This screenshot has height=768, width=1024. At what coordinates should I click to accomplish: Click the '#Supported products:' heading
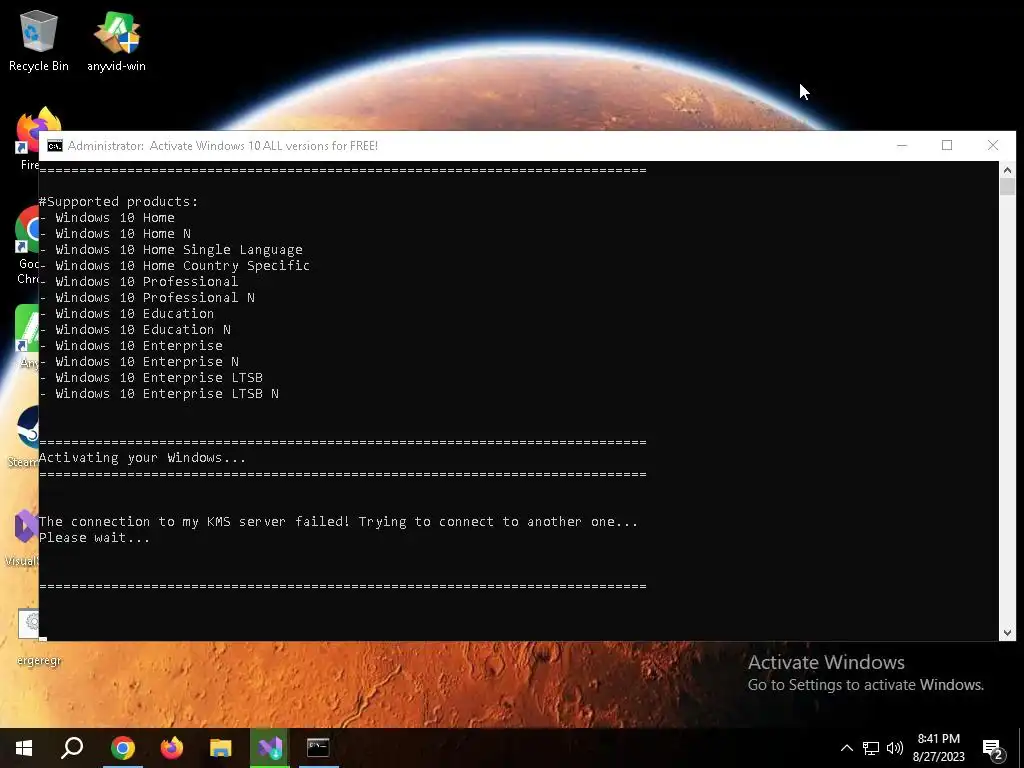point(118,202)
